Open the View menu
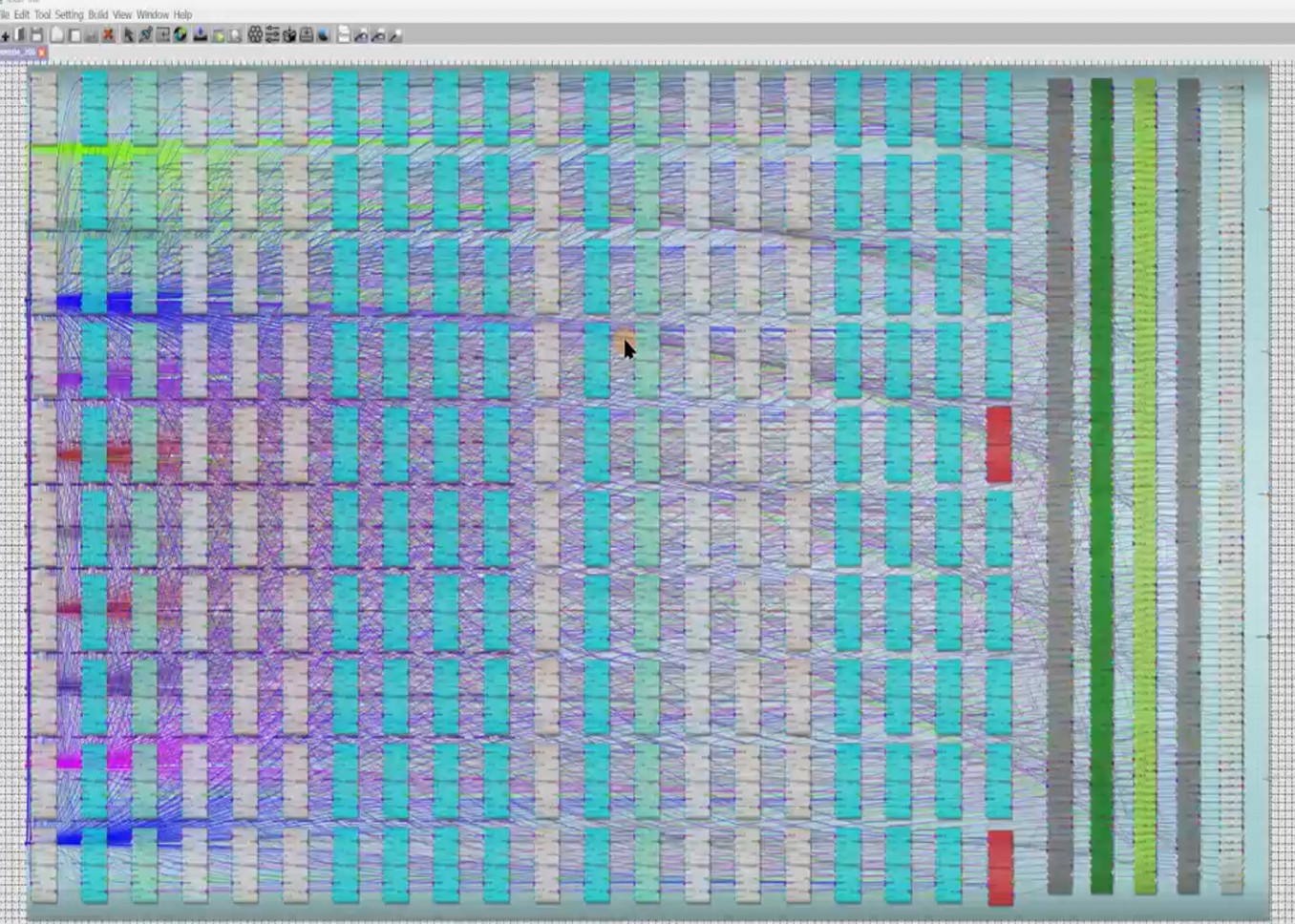Viewport: 1295px width, 924px height. (x=122, y=15)
